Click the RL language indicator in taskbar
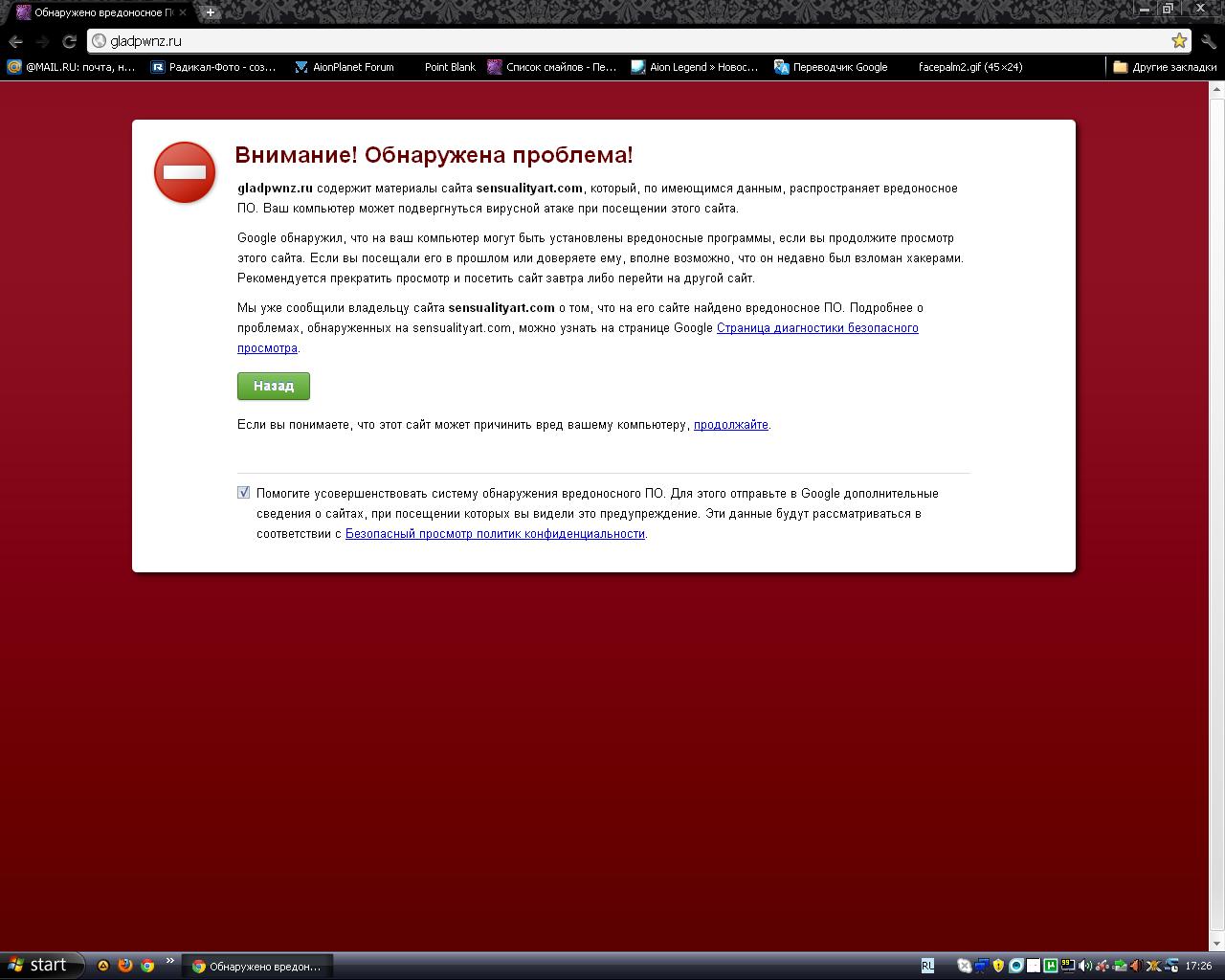Viewport: 1225px width, 980px height. [x=928, y=966]
